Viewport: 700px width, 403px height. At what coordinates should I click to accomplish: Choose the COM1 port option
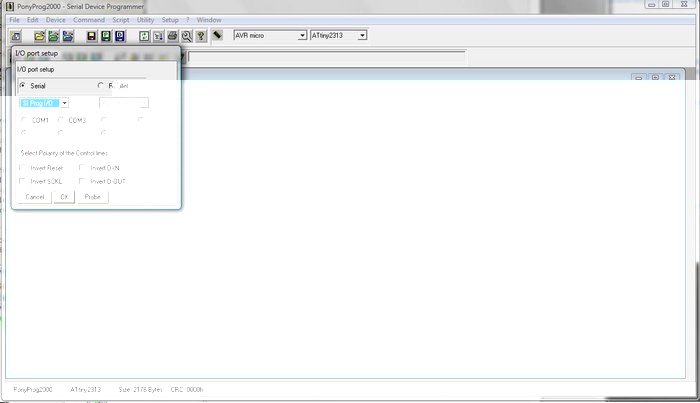tap(24, 120)
